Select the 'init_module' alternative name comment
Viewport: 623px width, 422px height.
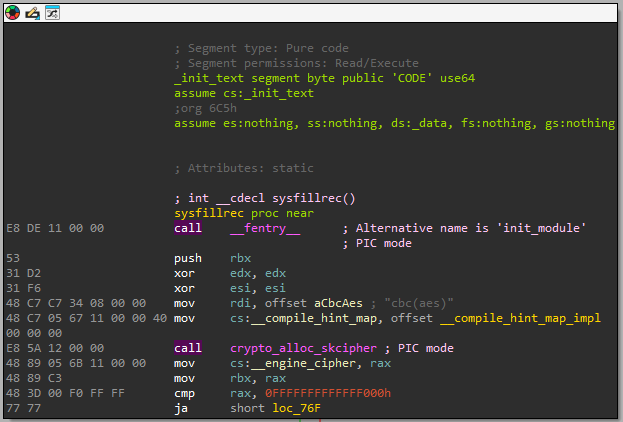pos(463,228)
